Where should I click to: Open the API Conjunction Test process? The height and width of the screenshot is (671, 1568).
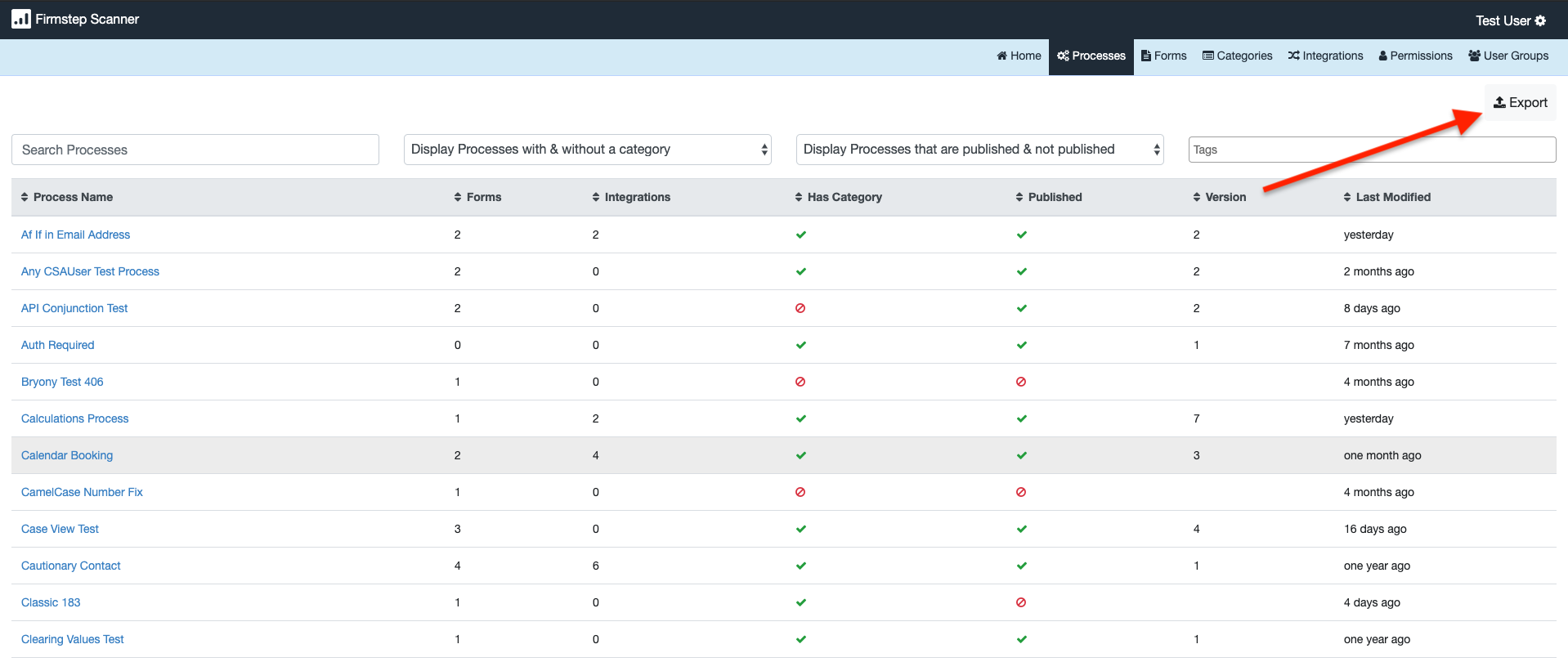tap(74, 308)
